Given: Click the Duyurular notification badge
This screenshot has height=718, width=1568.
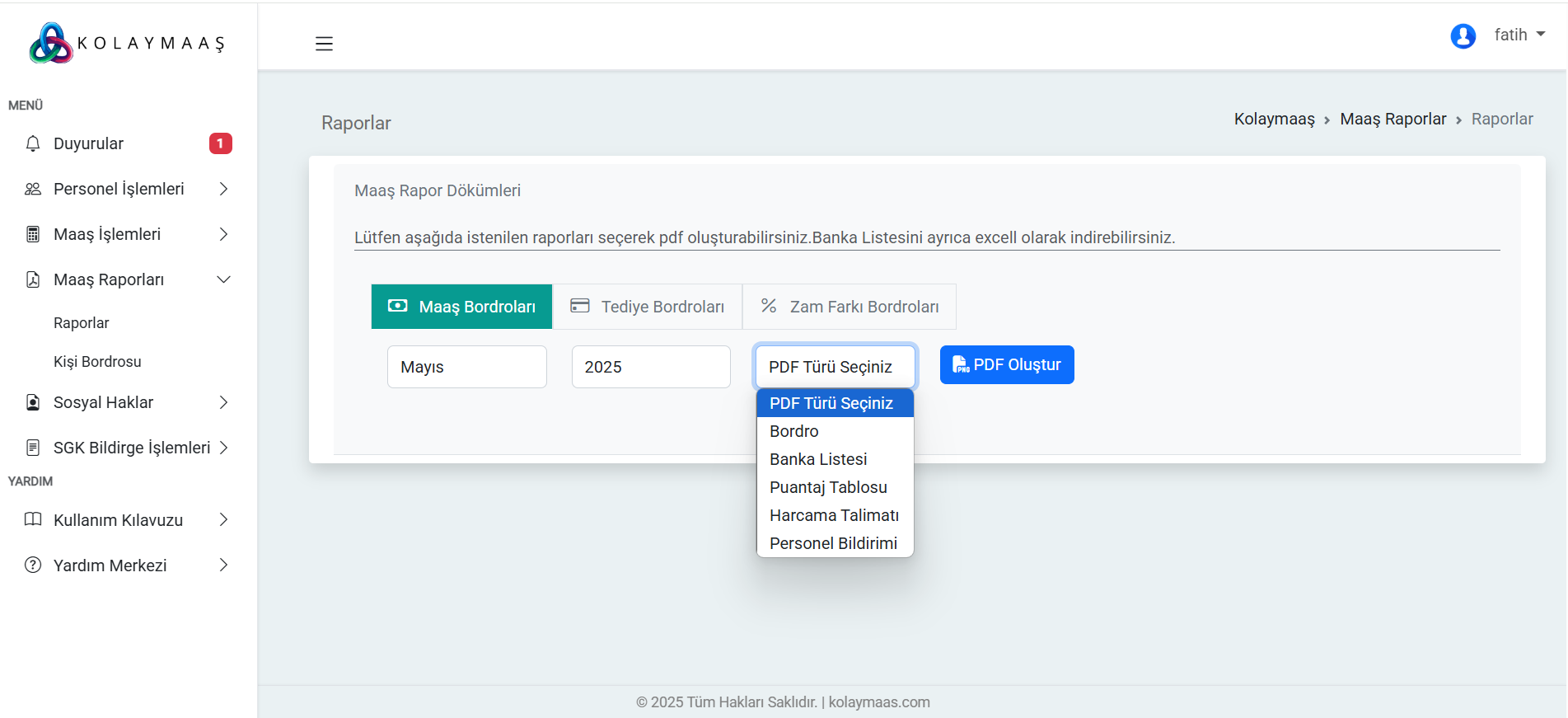Looking at the screenshot, I should point(220,143).
